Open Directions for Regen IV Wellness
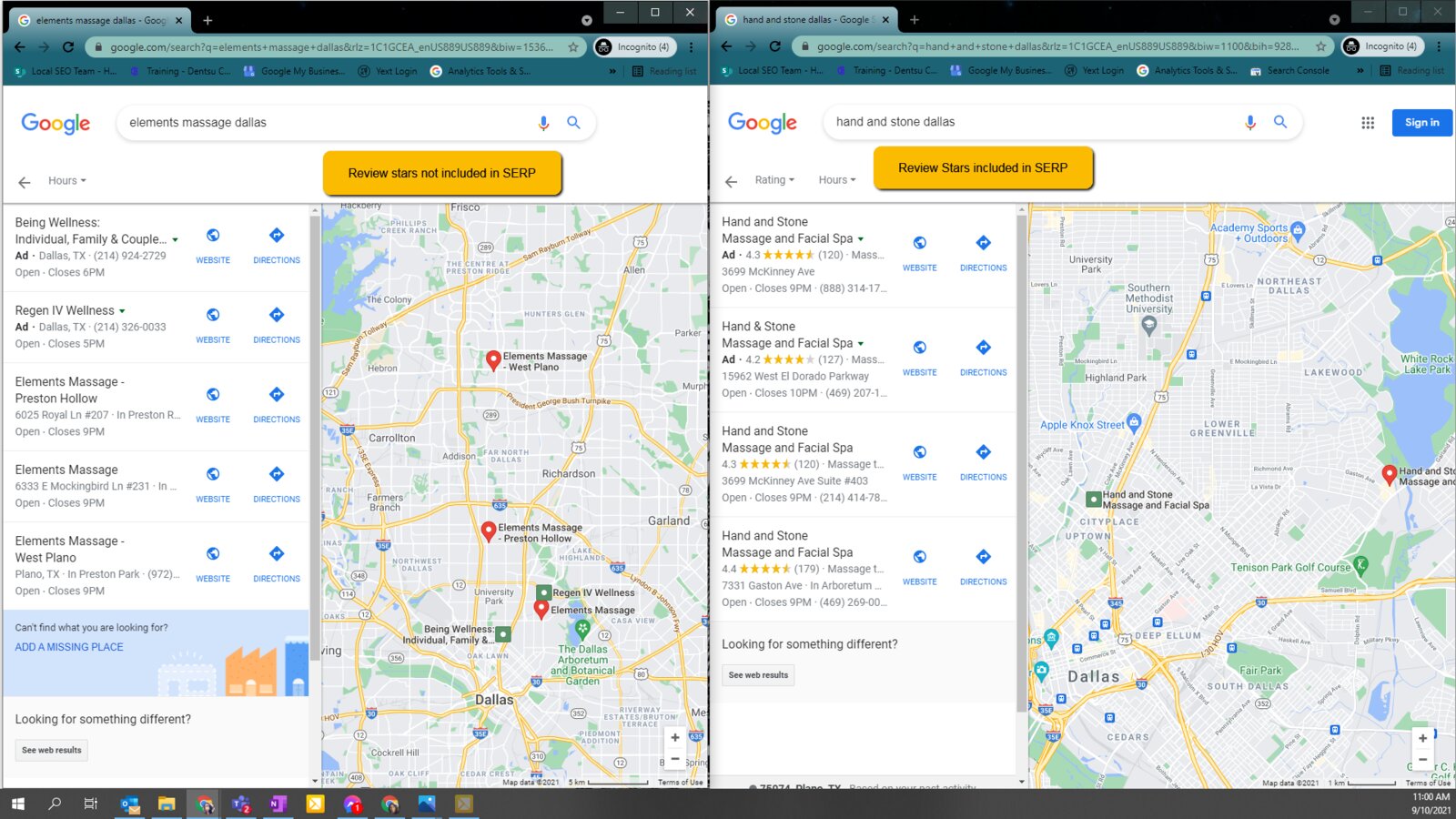The image size is (1456, 819). tap(277, 315)
